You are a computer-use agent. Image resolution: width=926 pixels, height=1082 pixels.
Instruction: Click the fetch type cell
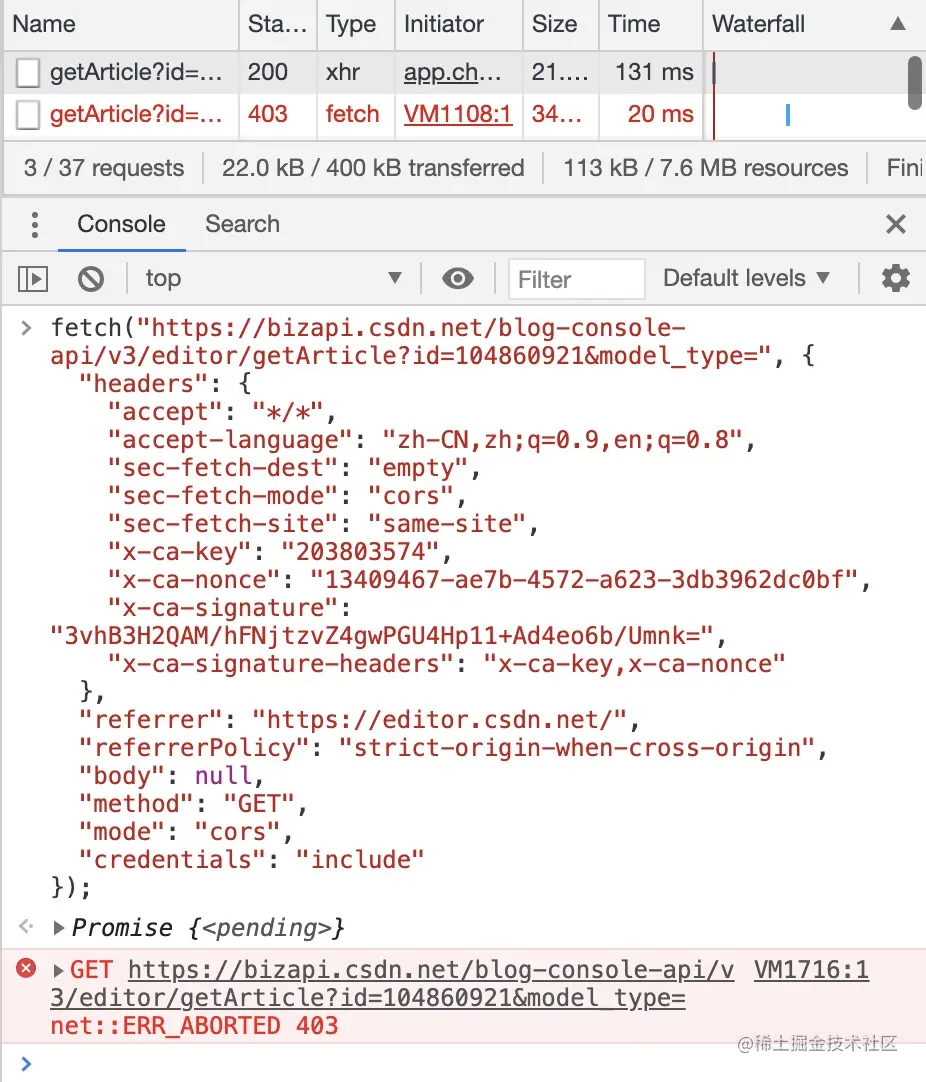tap(353, 115)
